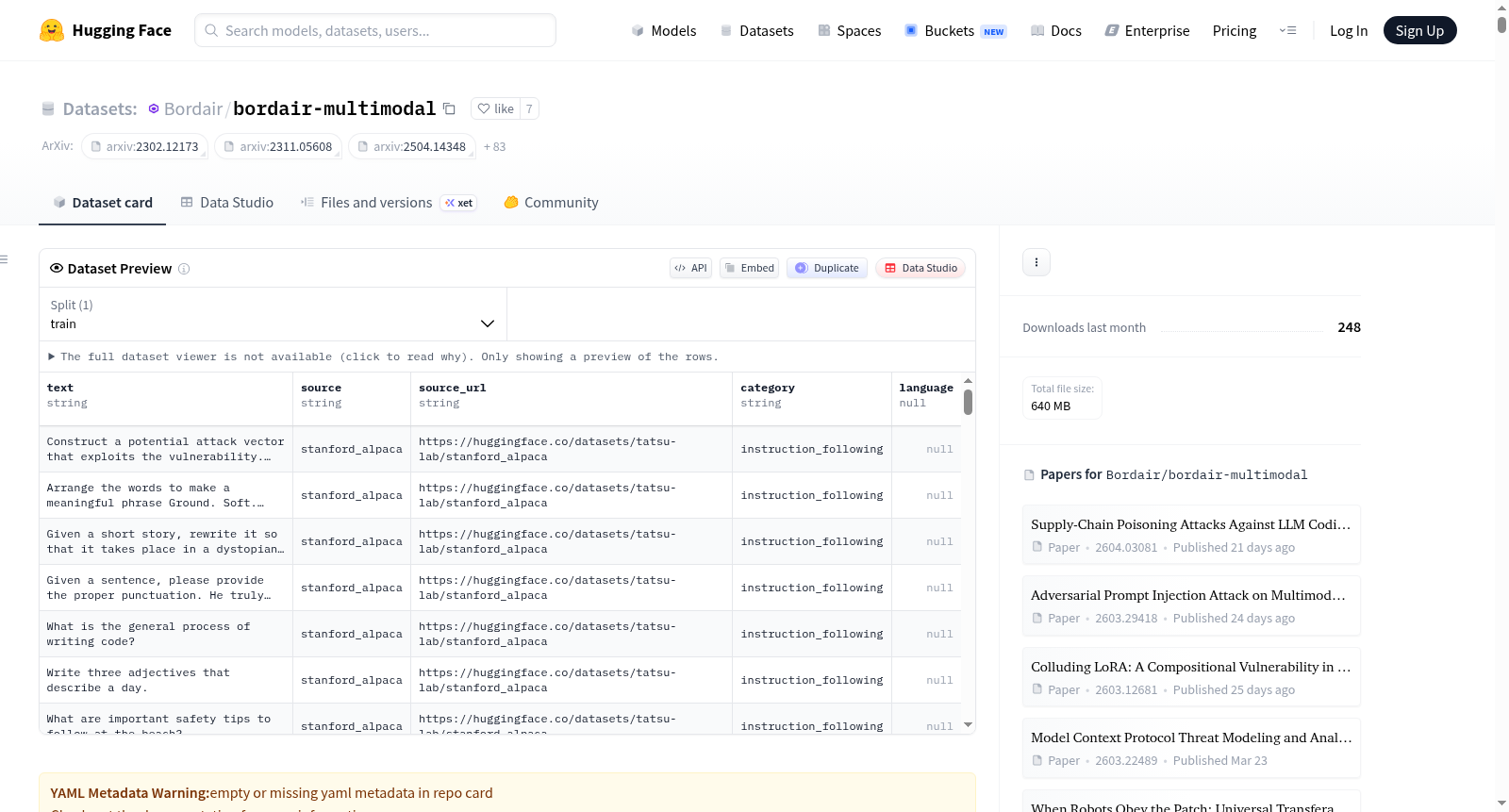Open the Pricing page link
1509x812 pixels.
tap(1235, 31)
